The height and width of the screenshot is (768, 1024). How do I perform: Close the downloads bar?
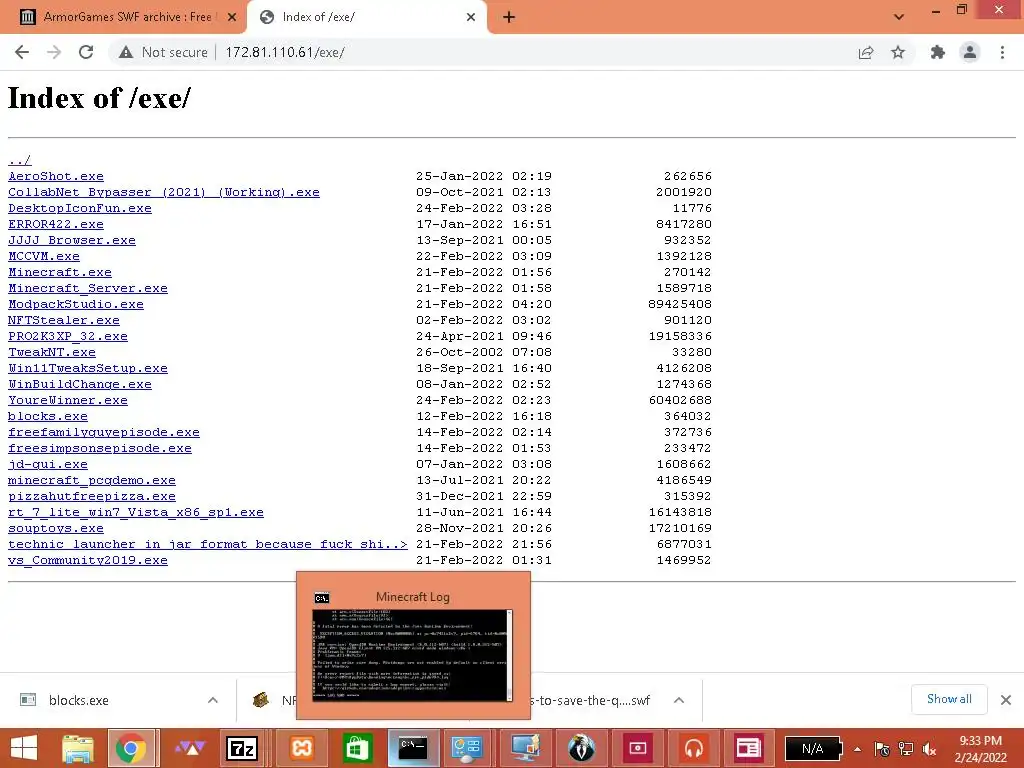point(1006,700)
